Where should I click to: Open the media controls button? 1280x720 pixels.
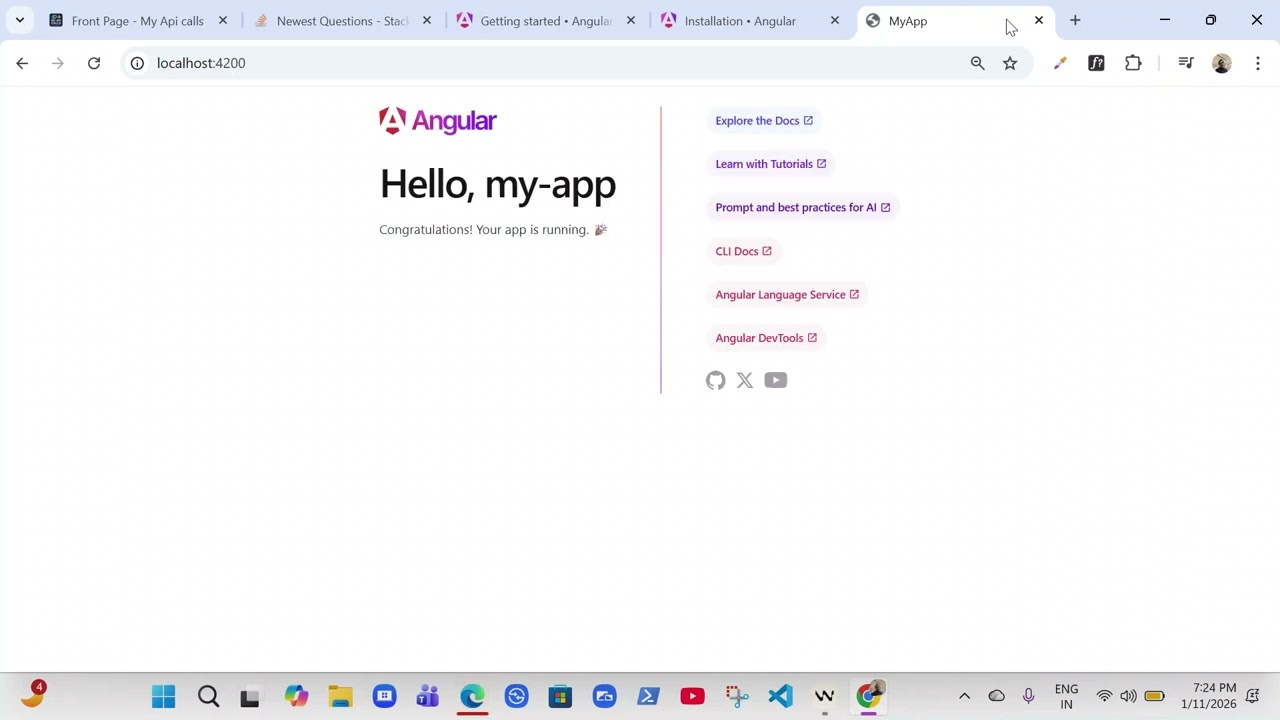click(1186, 63)
